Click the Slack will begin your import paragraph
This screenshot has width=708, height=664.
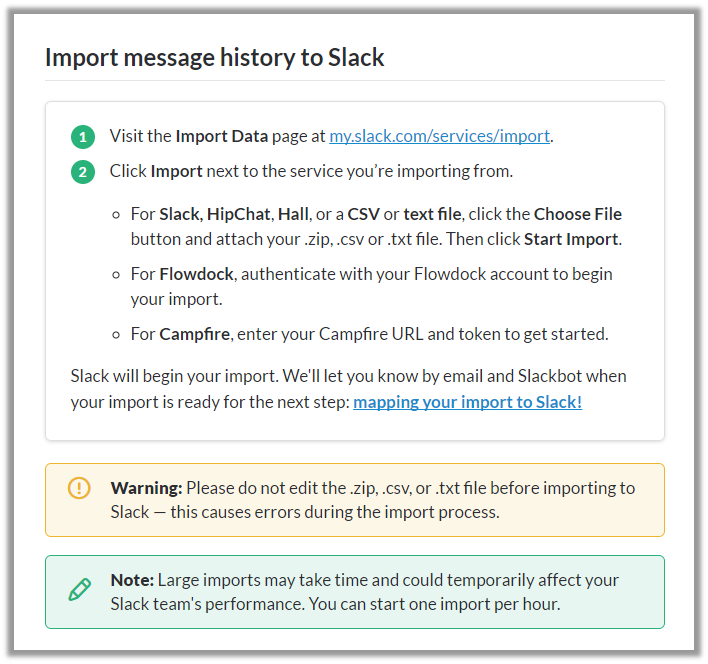(349, 389)
